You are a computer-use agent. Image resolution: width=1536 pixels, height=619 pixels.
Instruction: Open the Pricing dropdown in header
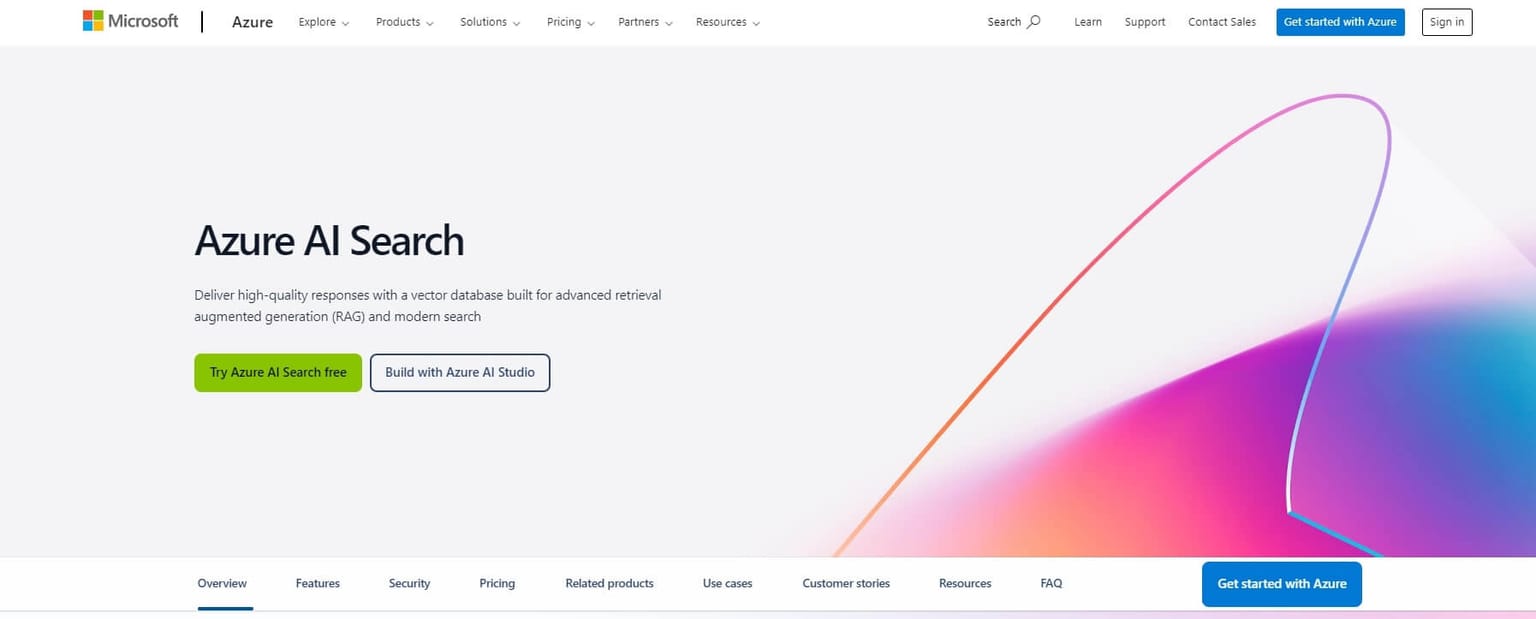(571, 22)
